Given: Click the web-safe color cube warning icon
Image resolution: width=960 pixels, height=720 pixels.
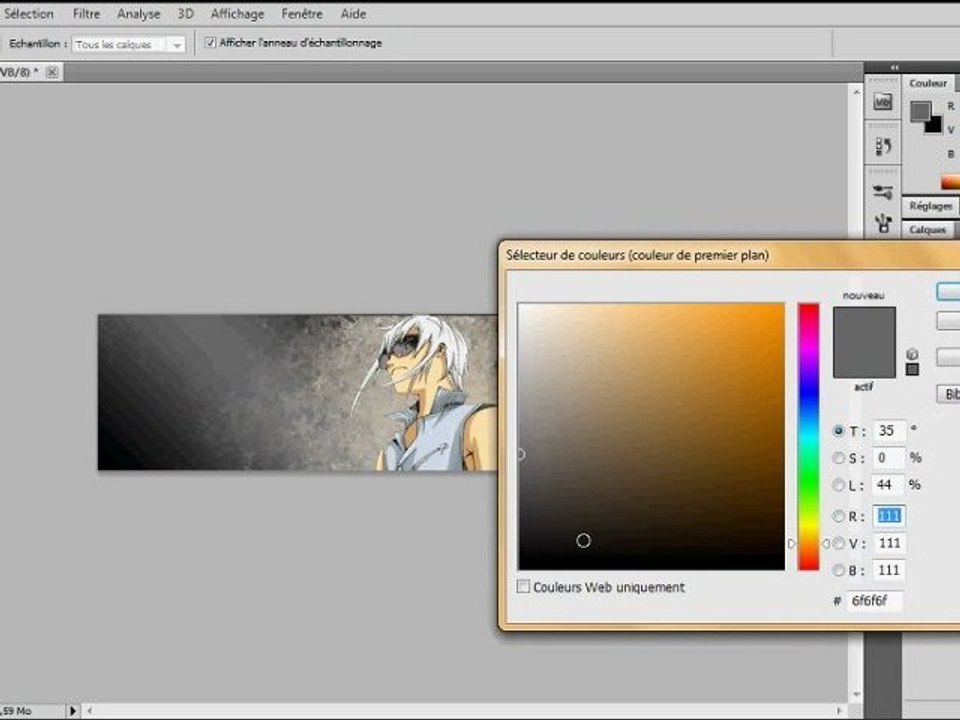Looking at the screenshot, I should pyautogui.click(x=912, y=354).
